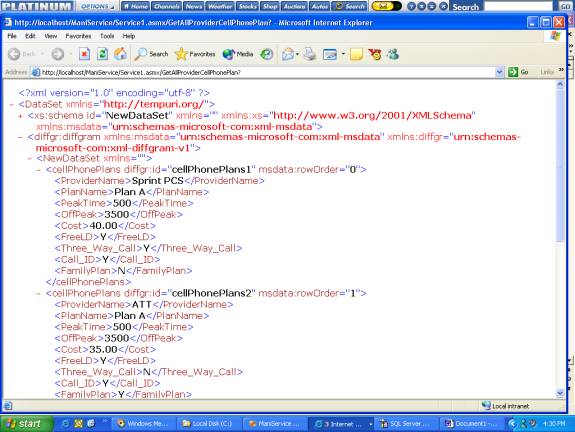Click the Sprint PCS provider name text
Viewport: 575px width, 432px height.
click(x=157, y=181)
